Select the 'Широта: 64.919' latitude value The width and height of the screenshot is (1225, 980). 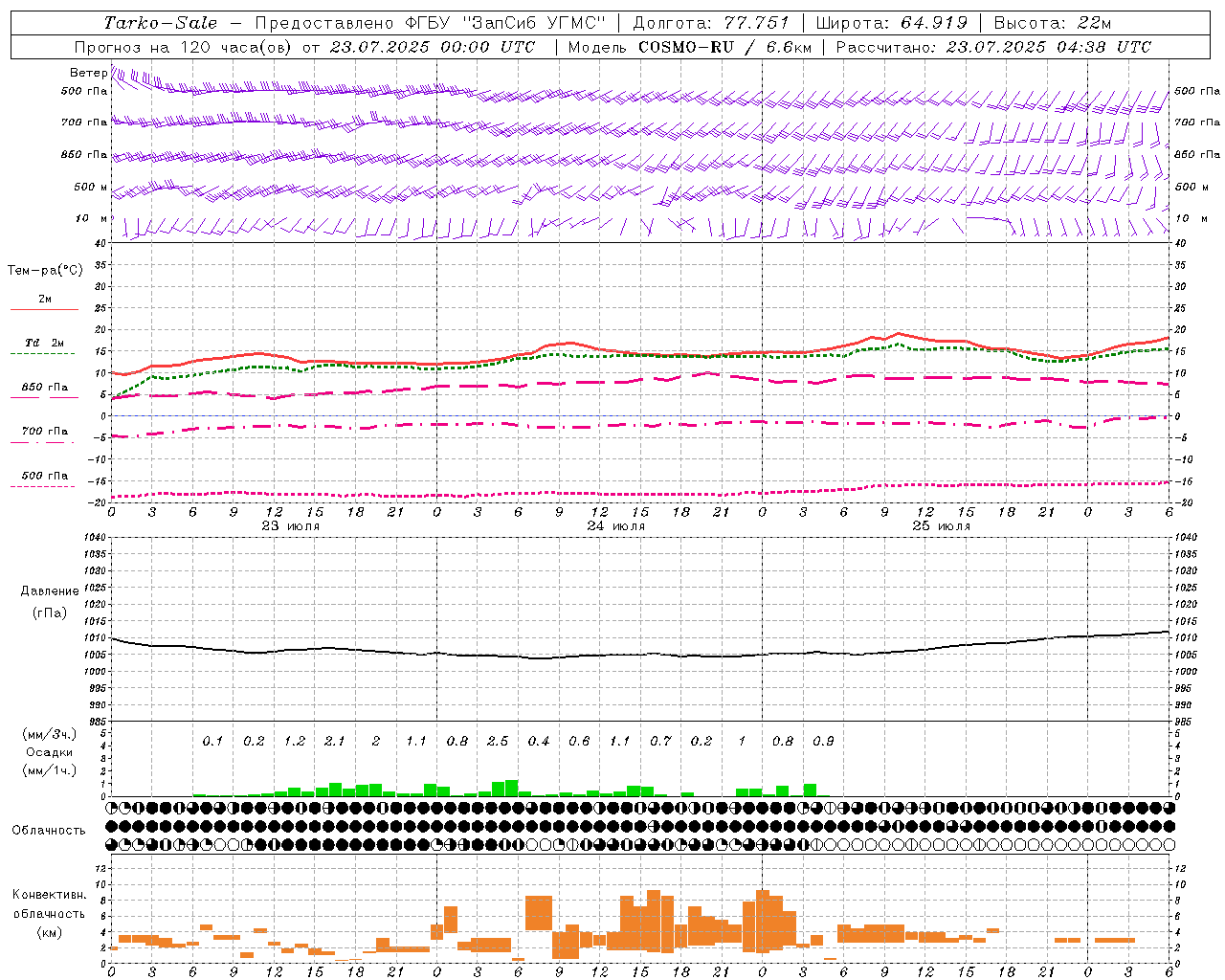pyautogui.click(x=891, y=23)
